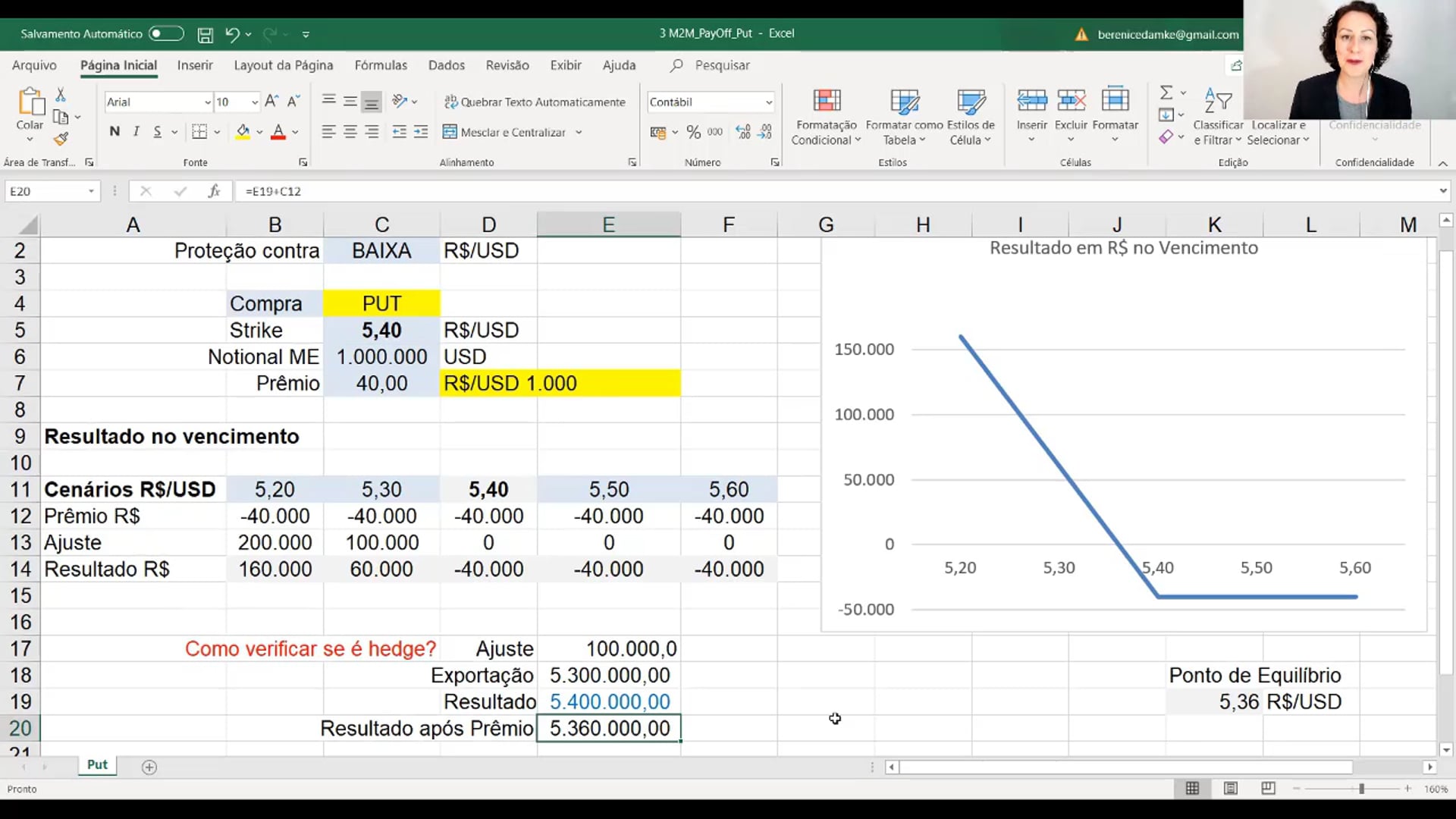Viewport: 1456px width, 819px height.
Task: Cut selection with the scissors icon
Action: pos(61,95)
